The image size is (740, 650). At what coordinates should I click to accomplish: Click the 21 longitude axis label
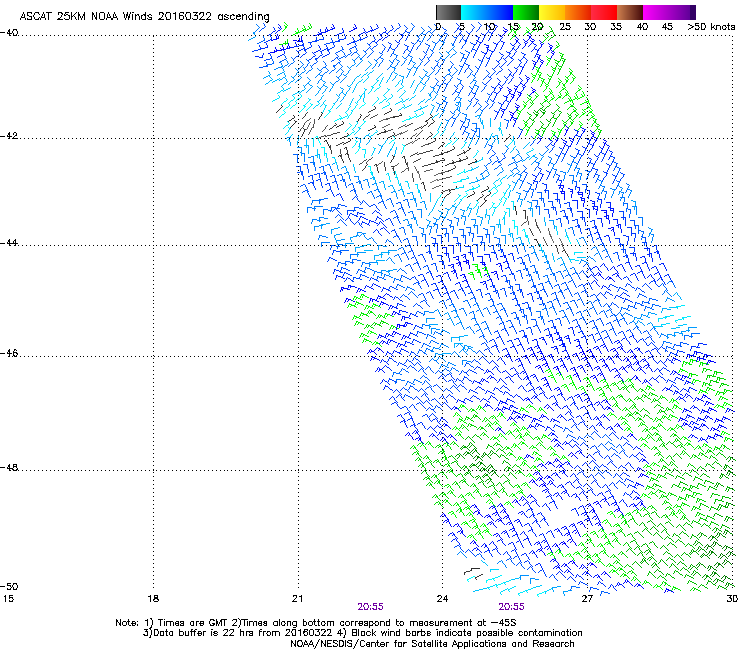pos(297,599)
